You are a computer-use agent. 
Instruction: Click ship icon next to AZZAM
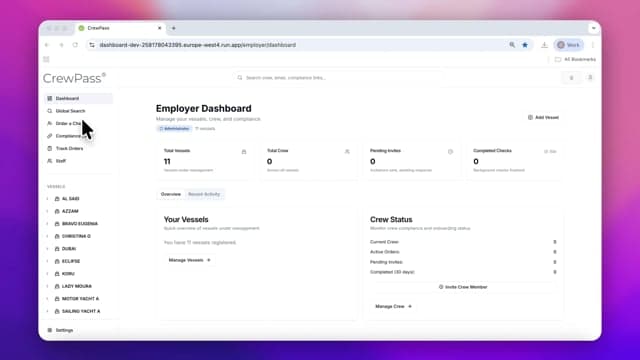coord(57,211)
